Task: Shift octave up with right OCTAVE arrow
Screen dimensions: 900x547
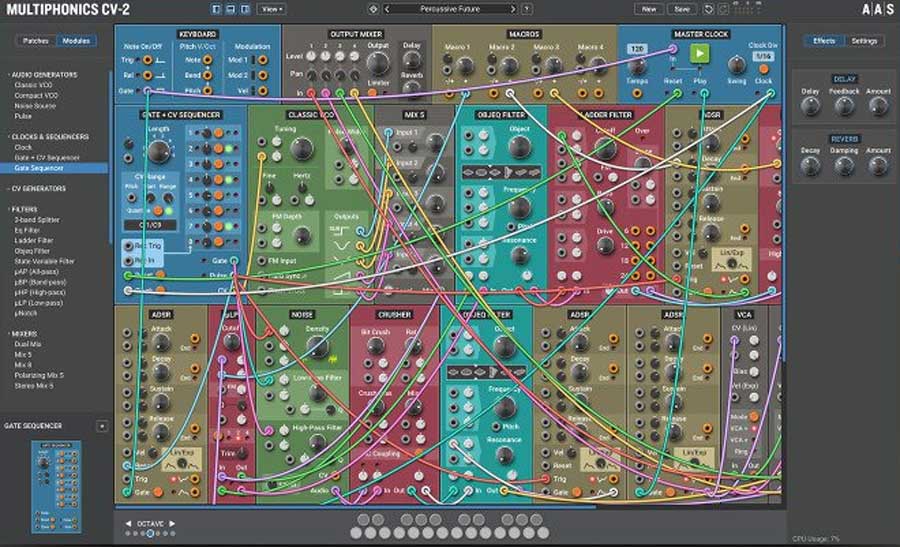Action: (172, 523)
